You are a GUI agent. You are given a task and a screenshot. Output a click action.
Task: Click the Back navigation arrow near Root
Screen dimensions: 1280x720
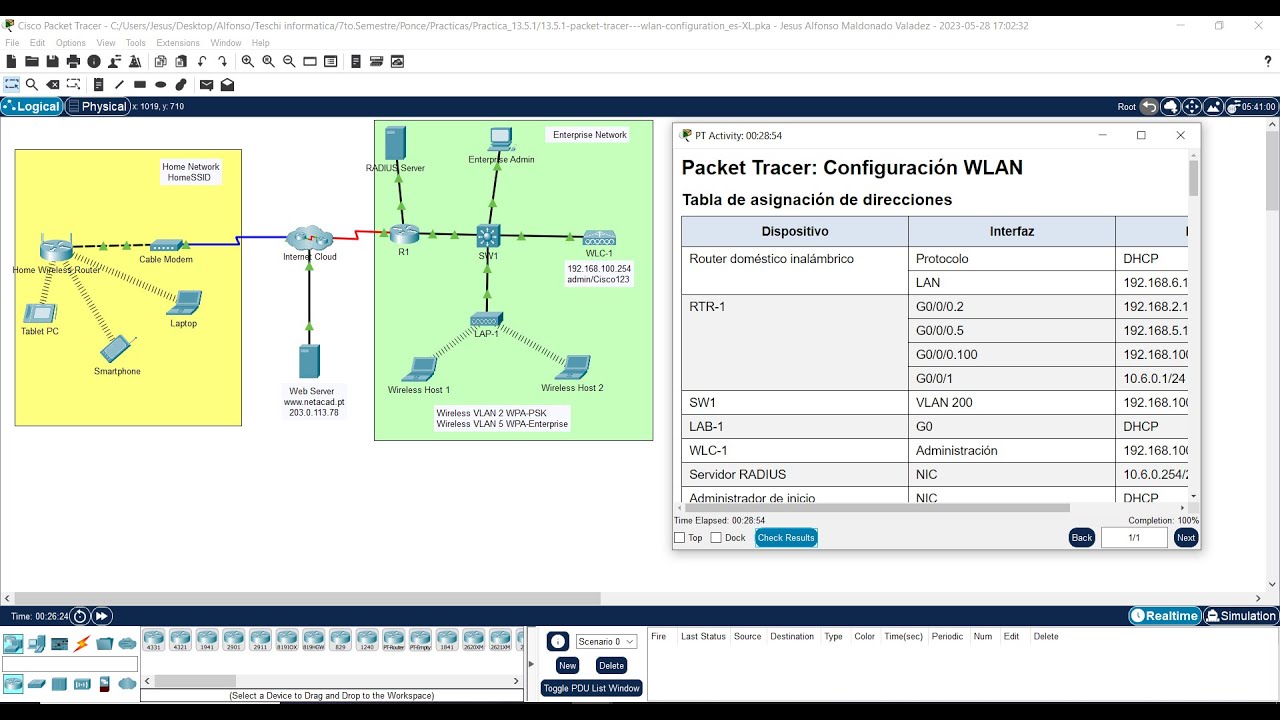point(1149,106)
